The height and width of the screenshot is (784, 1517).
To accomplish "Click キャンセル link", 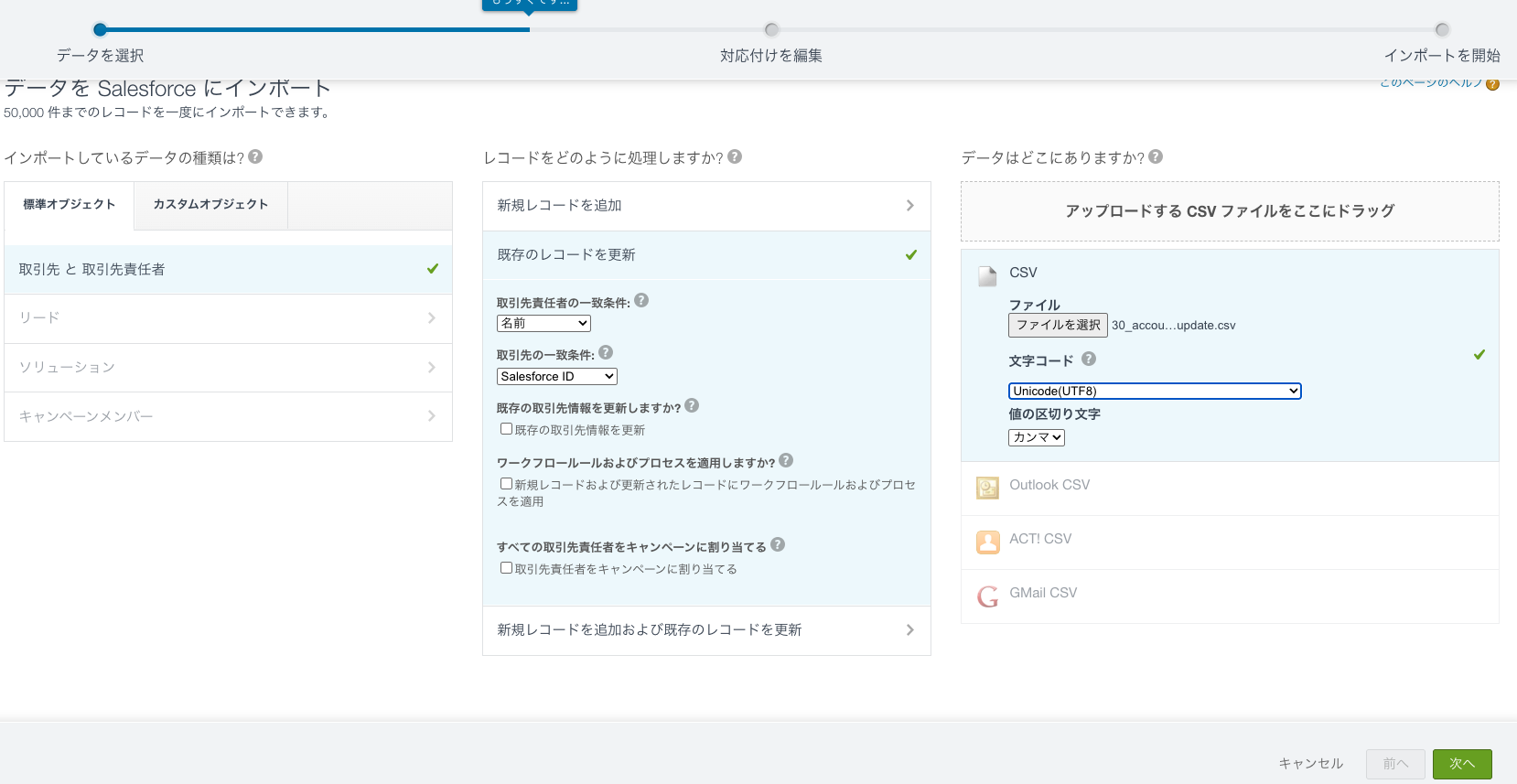I will [1310, 764].
